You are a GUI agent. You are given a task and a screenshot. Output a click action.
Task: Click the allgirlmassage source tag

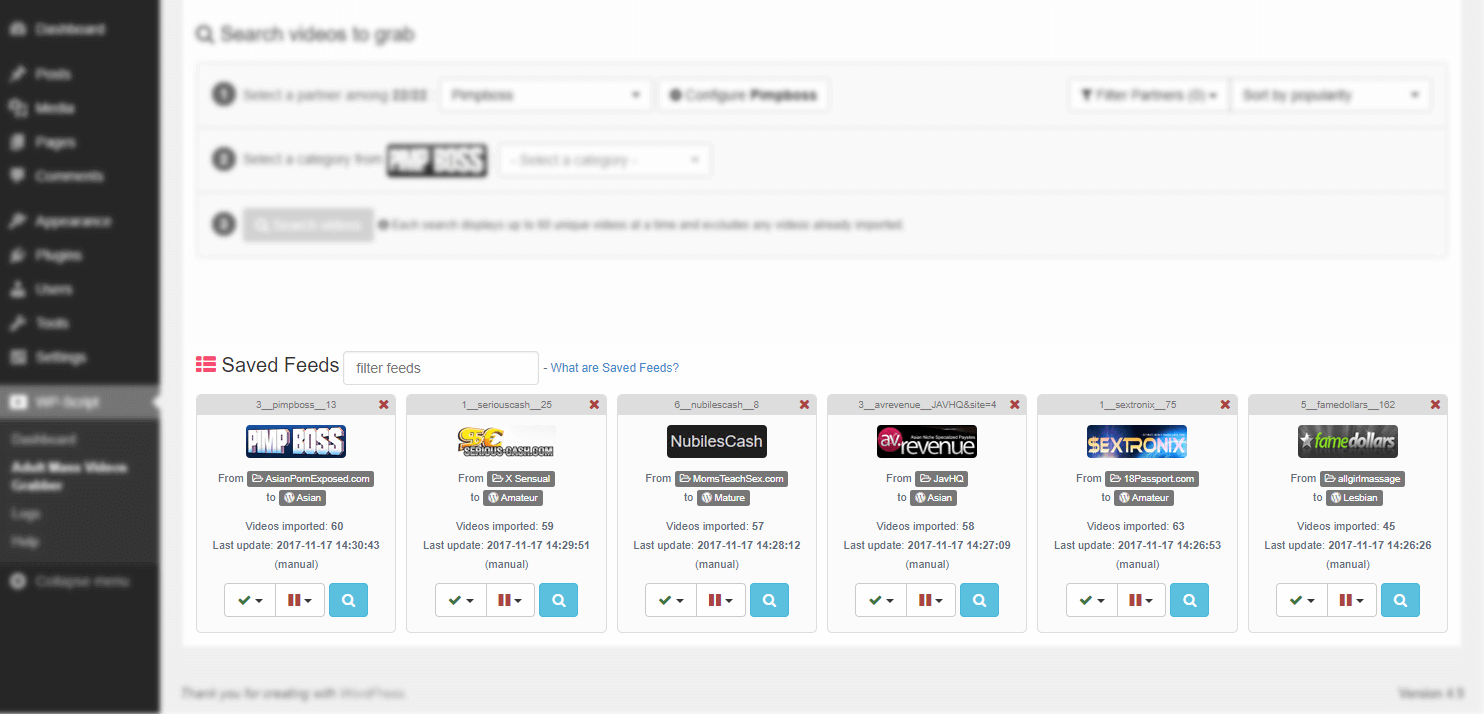pos(1362,478)
